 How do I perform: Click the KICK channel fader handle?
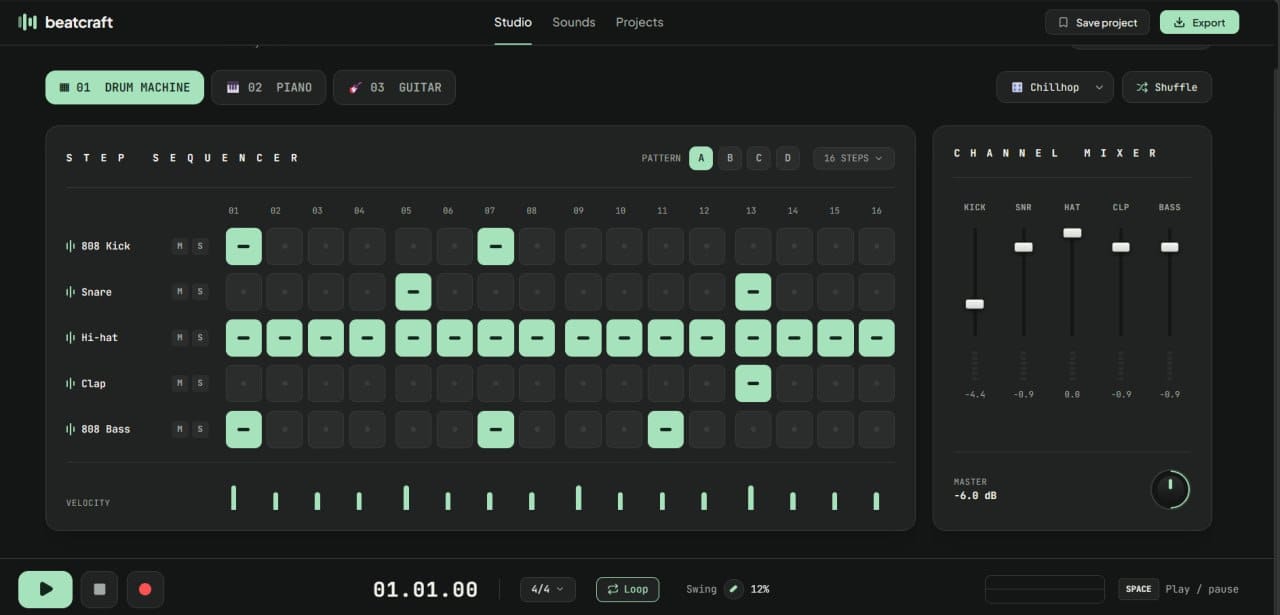(975, 304)
